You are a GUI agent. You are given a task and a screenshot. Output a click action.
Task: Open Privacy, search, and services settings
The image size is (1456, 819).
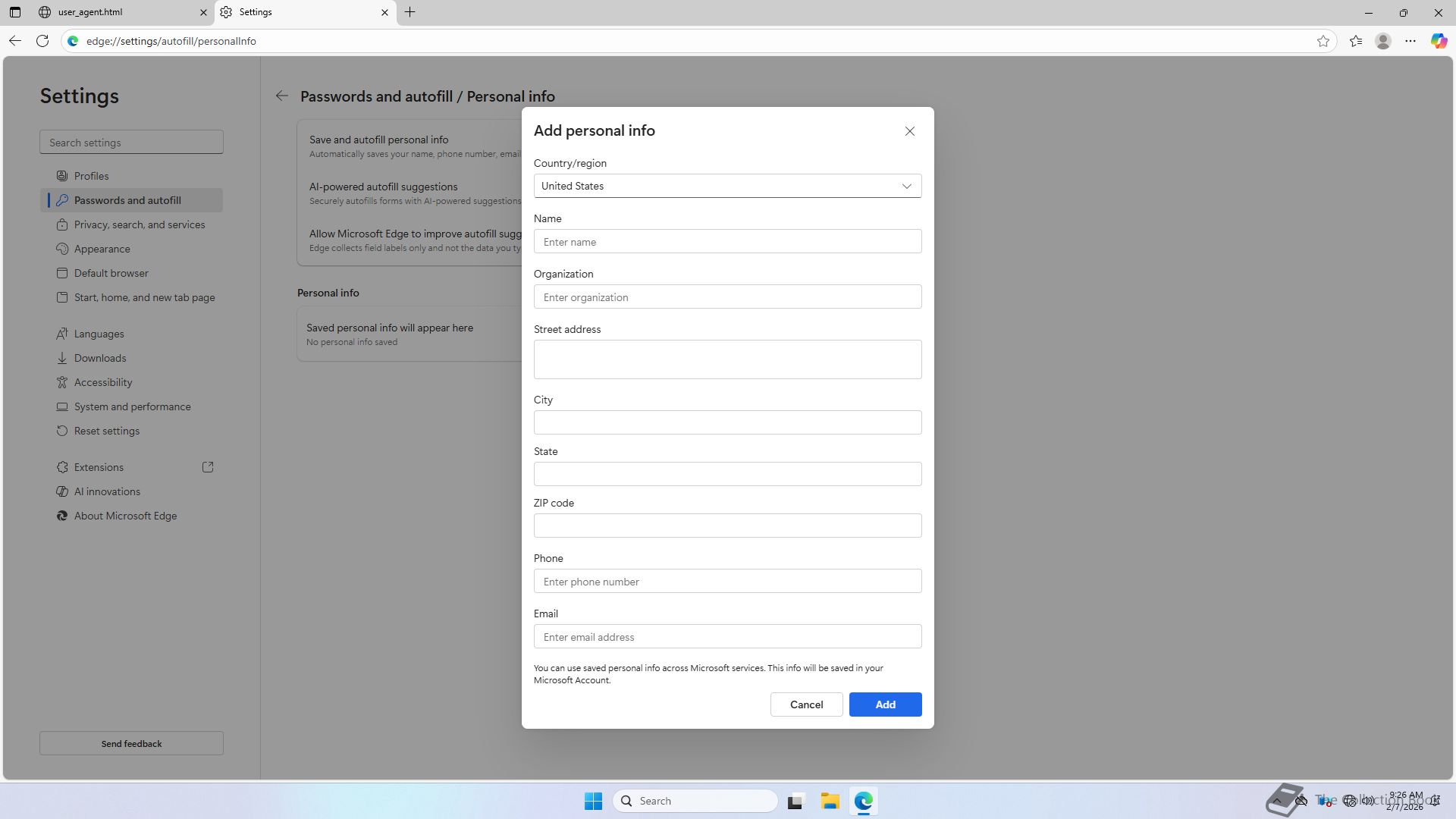(x=139, y=224)
